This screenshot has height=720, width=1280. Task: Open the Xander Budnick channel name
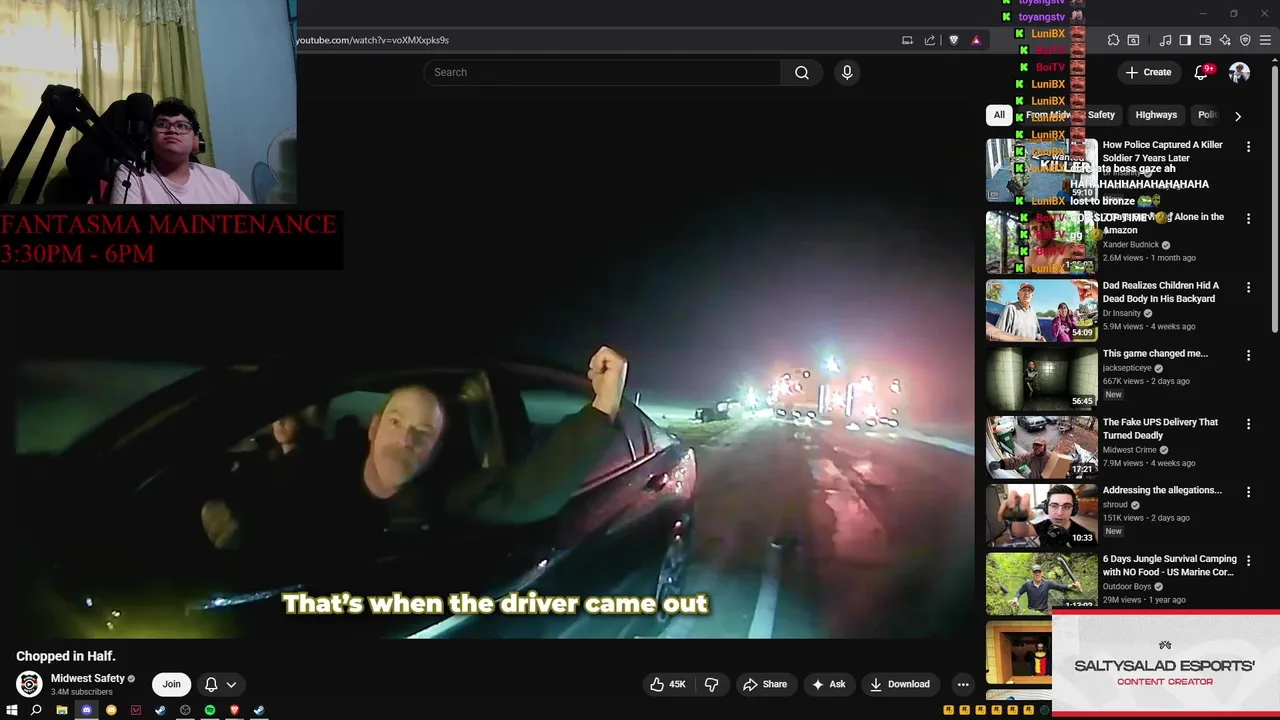(1131, 245)
